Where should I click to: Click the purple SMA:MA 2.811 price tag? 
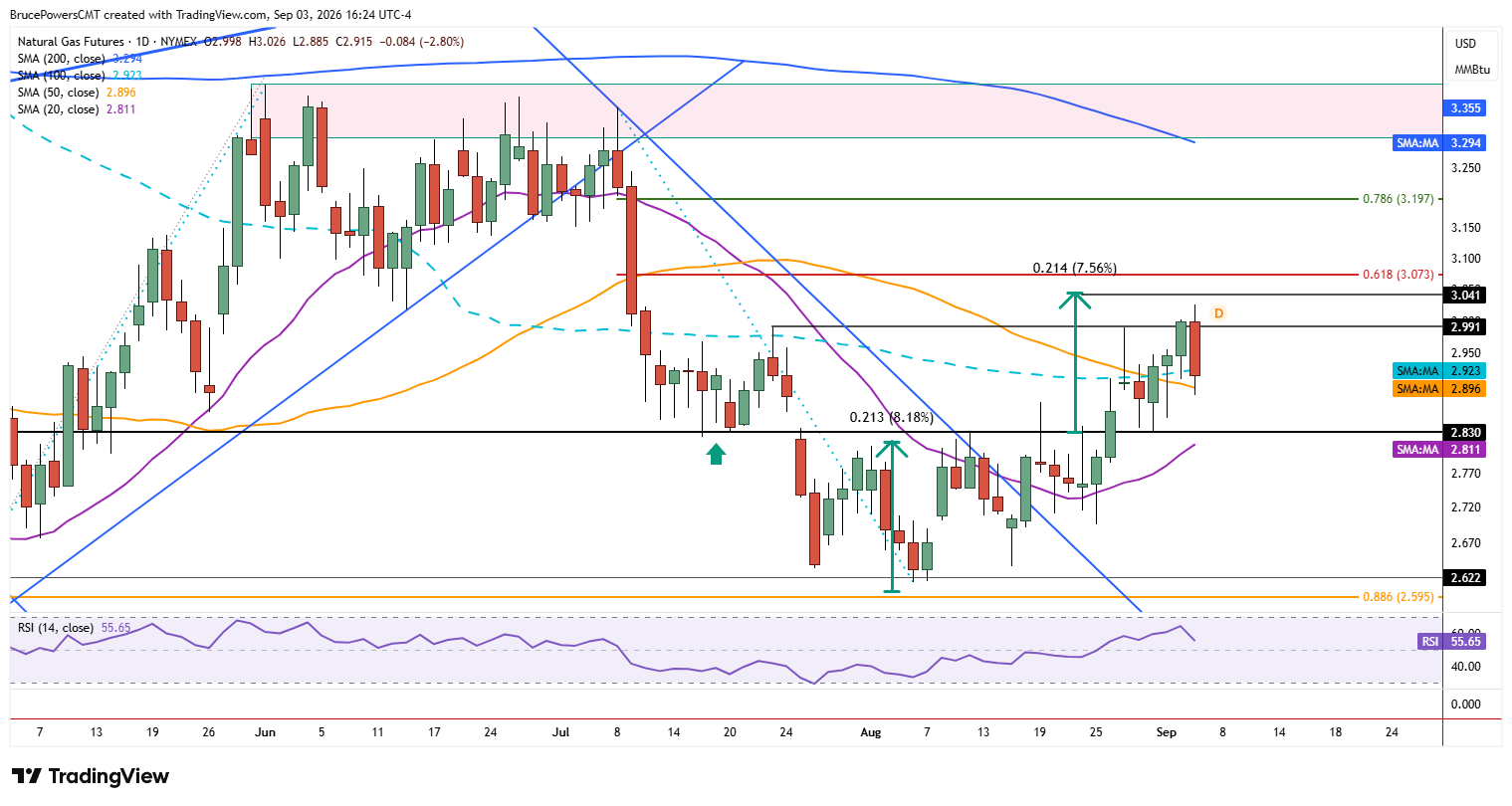pos(1439,450)
